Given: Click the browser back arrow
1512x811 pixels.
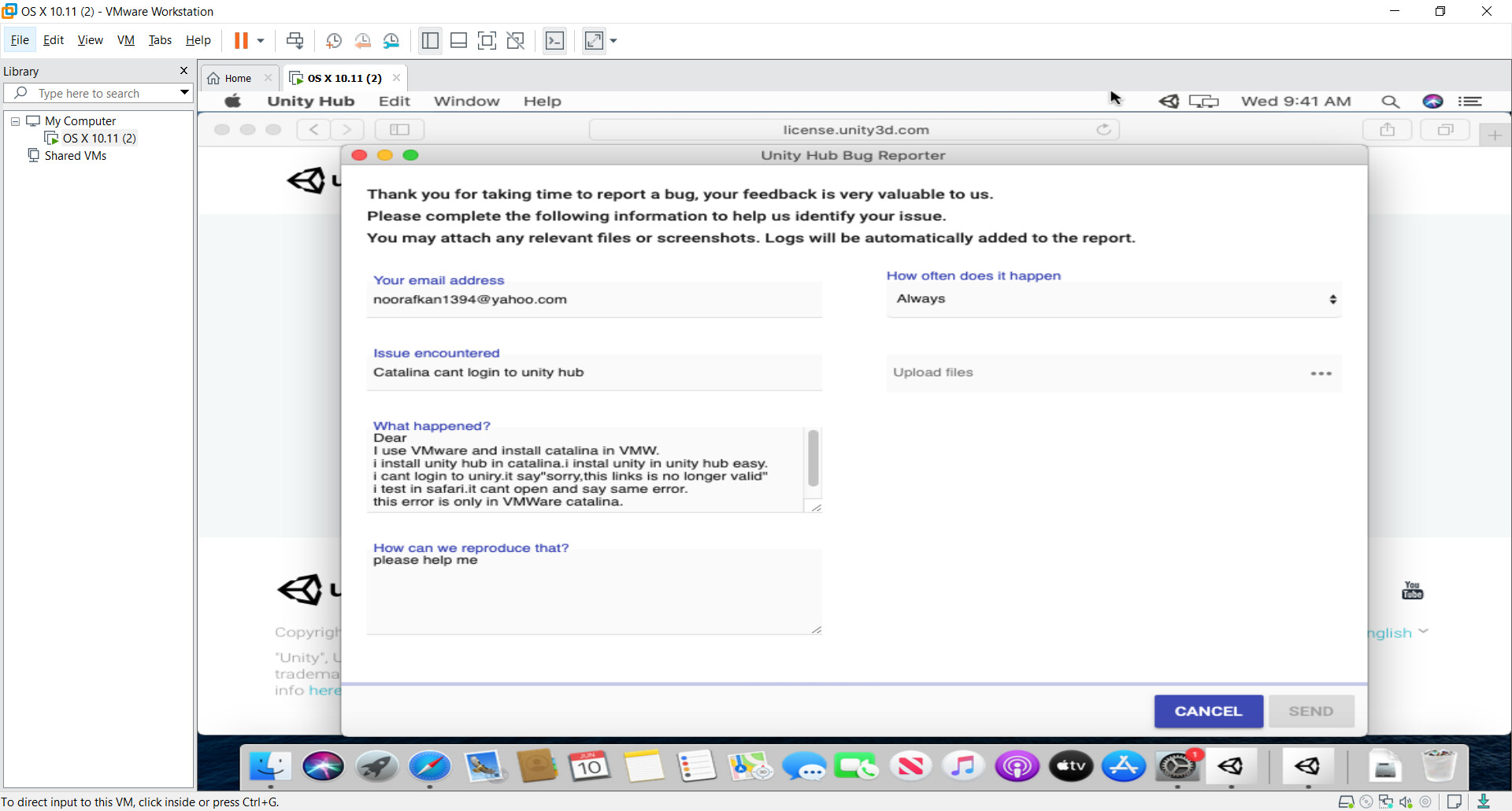Looking at the screenshot, I should coord(313,130).
